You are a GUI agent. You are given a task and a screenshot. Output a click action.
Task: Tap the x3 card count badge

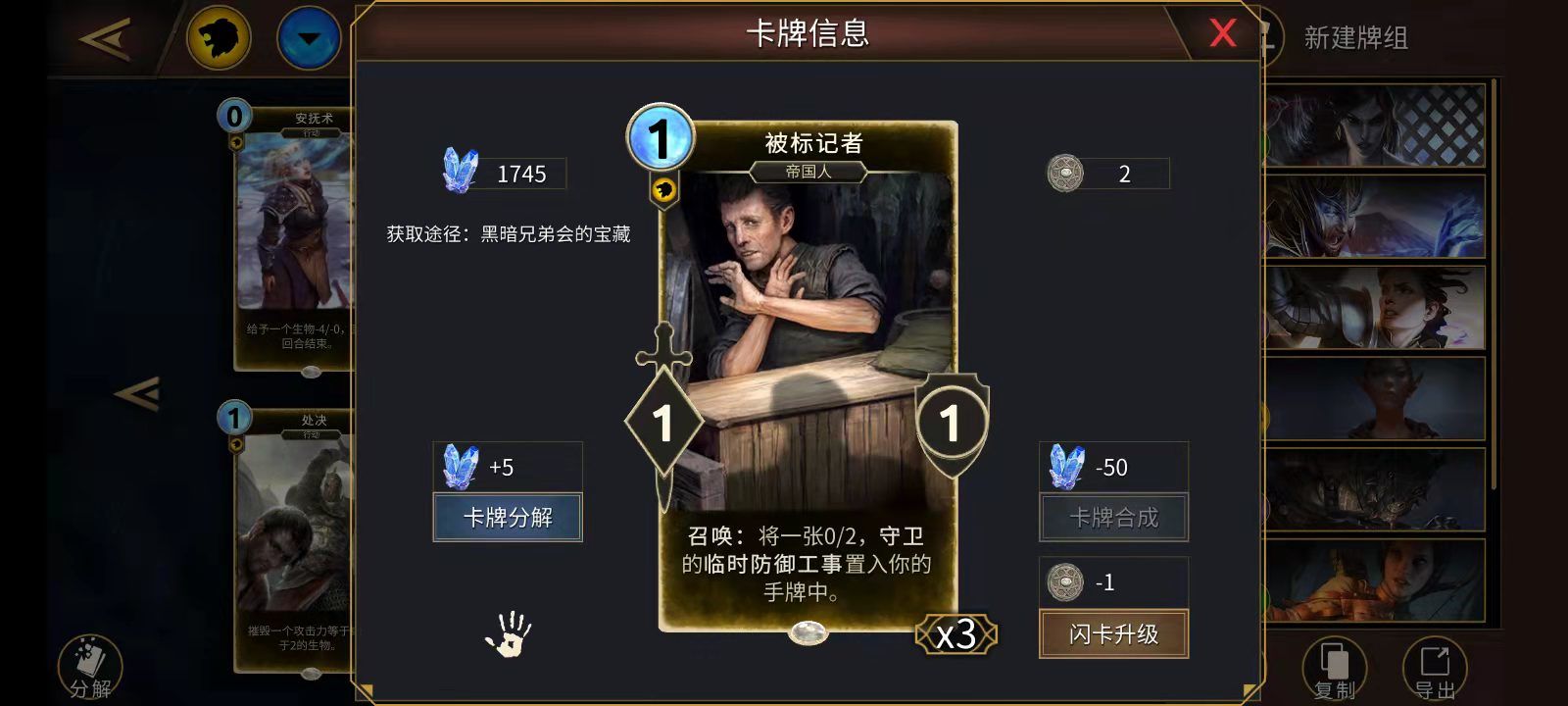[956, 634]
